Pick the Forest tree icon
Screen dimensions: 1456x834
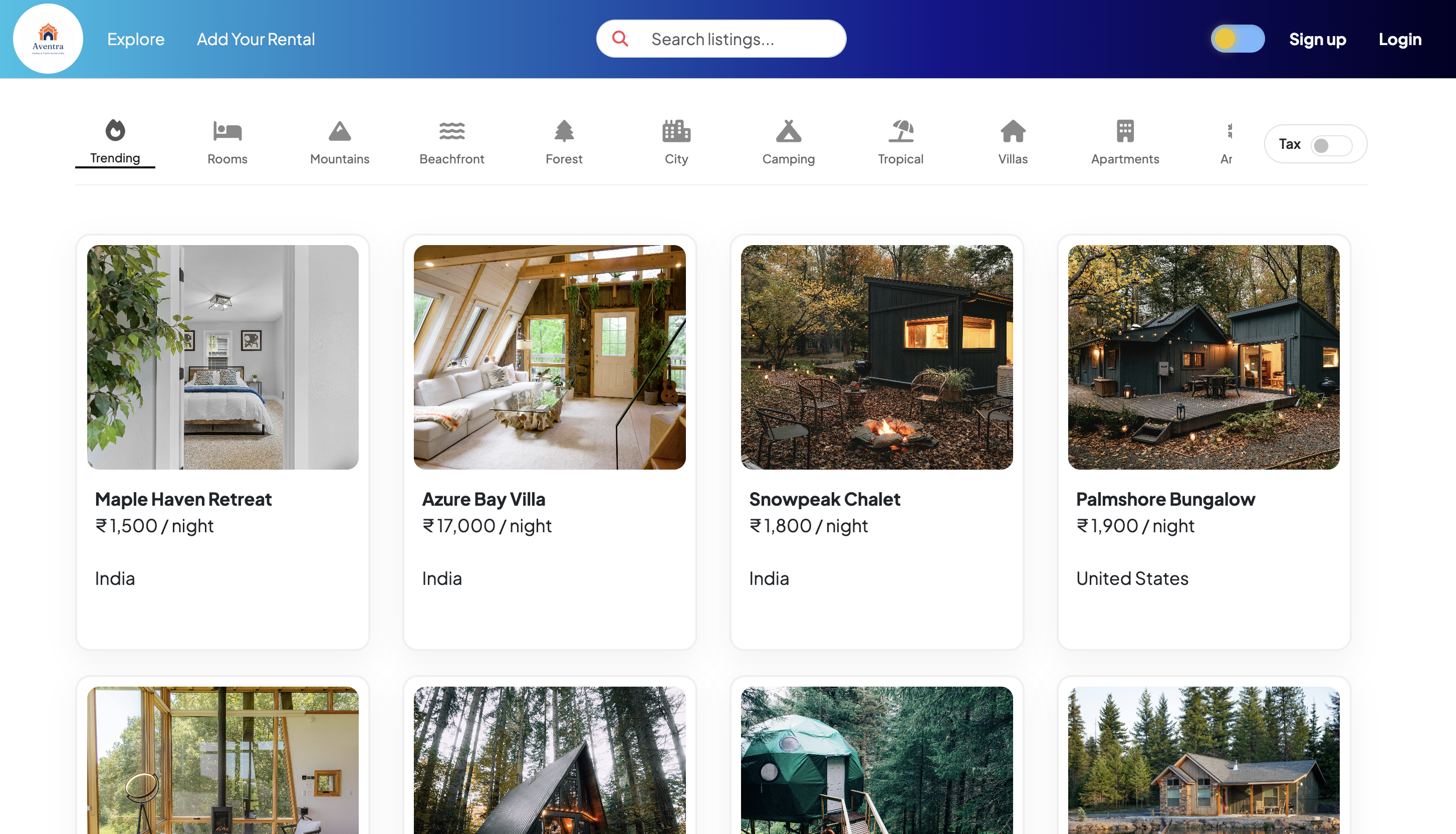(x=564, y=131)
